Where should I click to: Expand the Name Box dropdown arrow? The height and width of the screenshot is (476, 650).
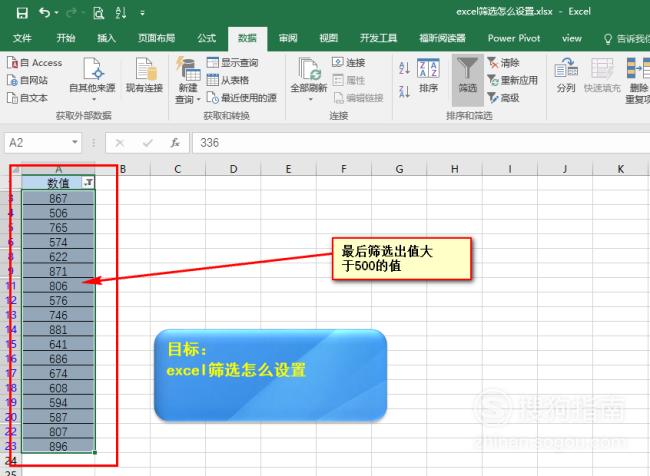click(x=75, y=142)
